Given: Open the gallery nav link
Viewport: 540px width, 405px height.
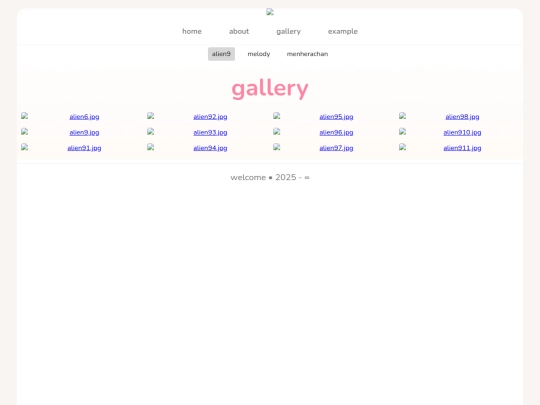Looking at the screenshot, I should pos(289,31).
